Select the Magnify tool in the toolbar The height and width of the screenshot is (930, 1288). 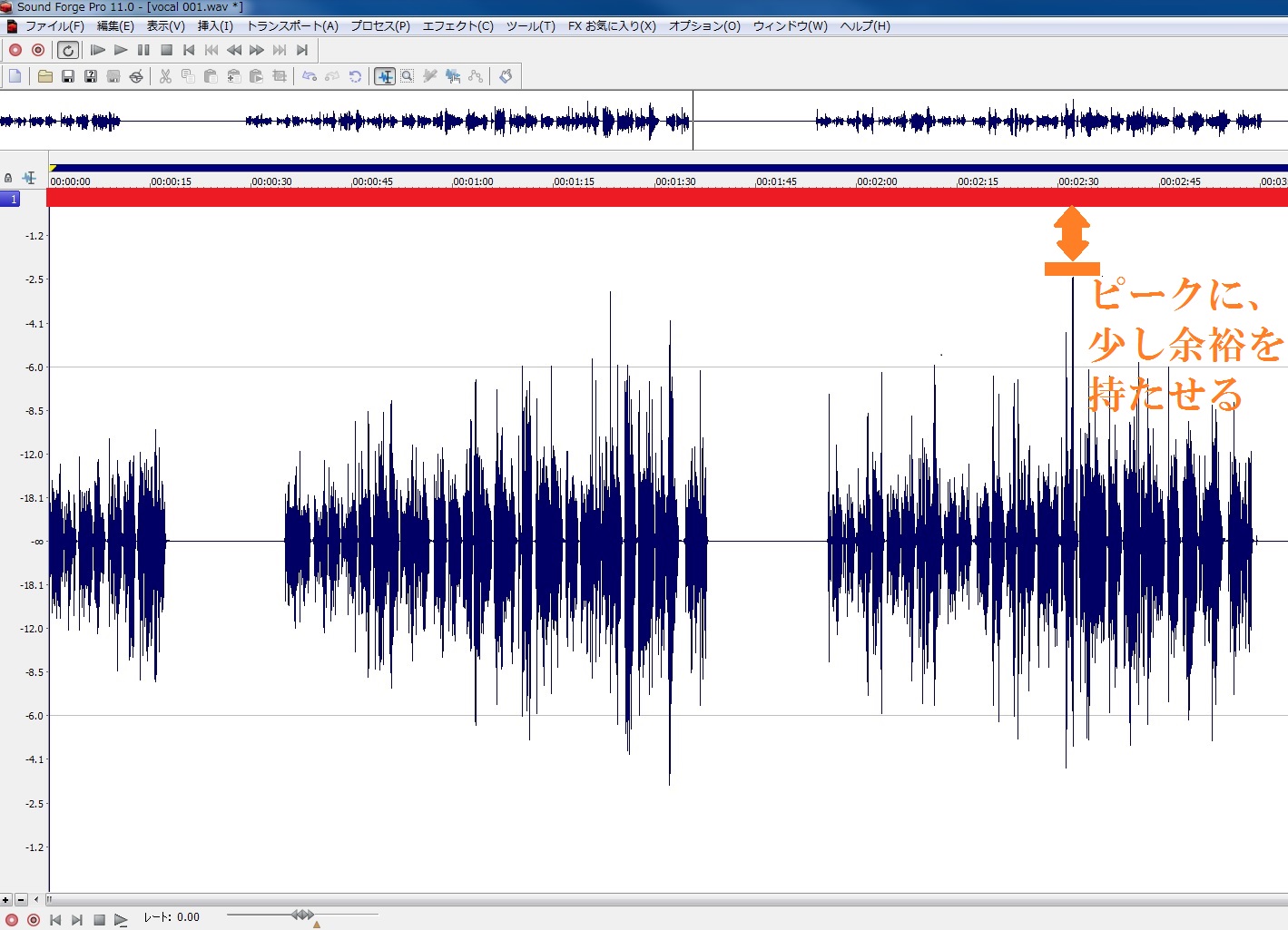click(x=408, y=76)
